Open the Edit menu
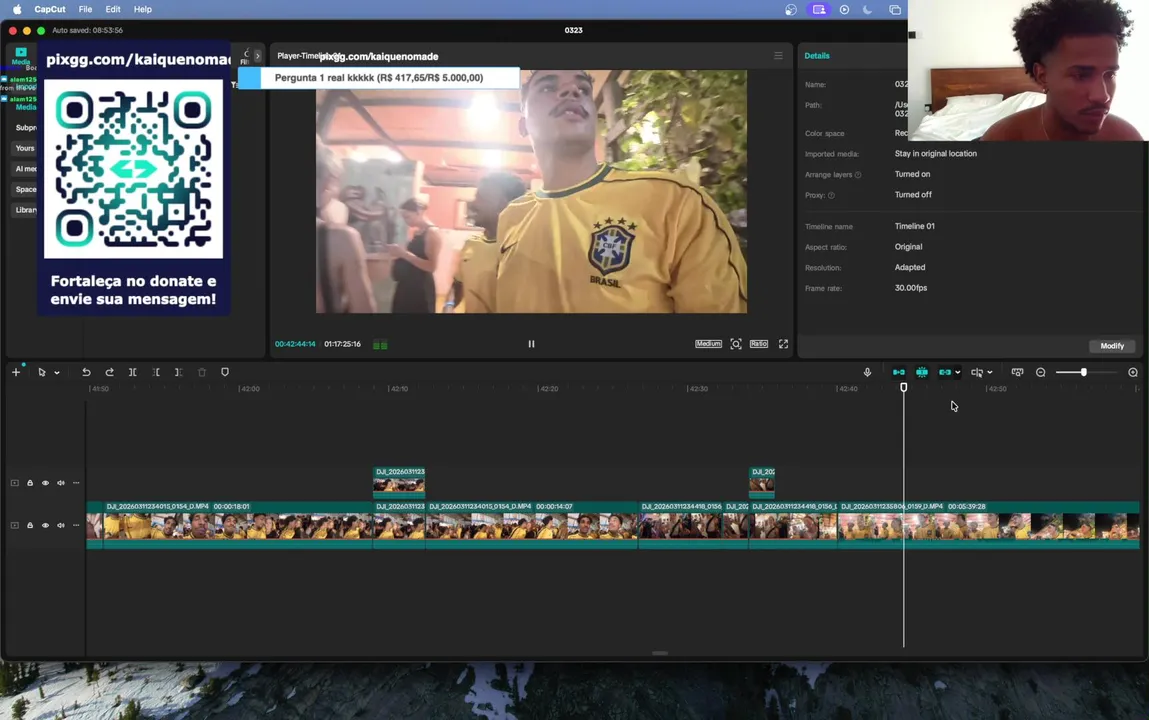 [113, 10]
